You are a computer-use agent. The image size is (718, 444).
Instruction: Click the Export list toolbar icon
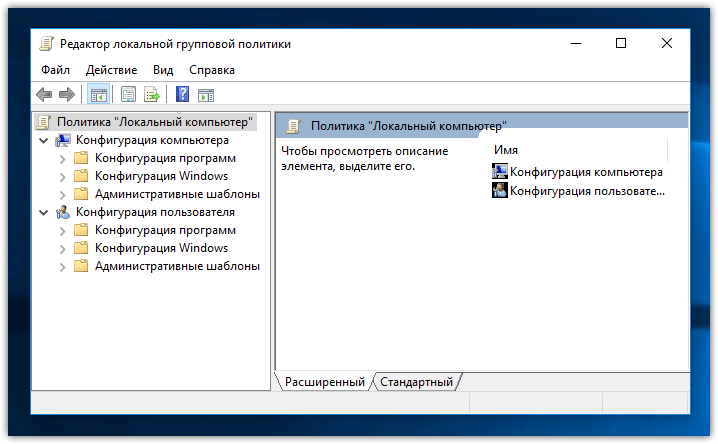[x=152, y=95]
